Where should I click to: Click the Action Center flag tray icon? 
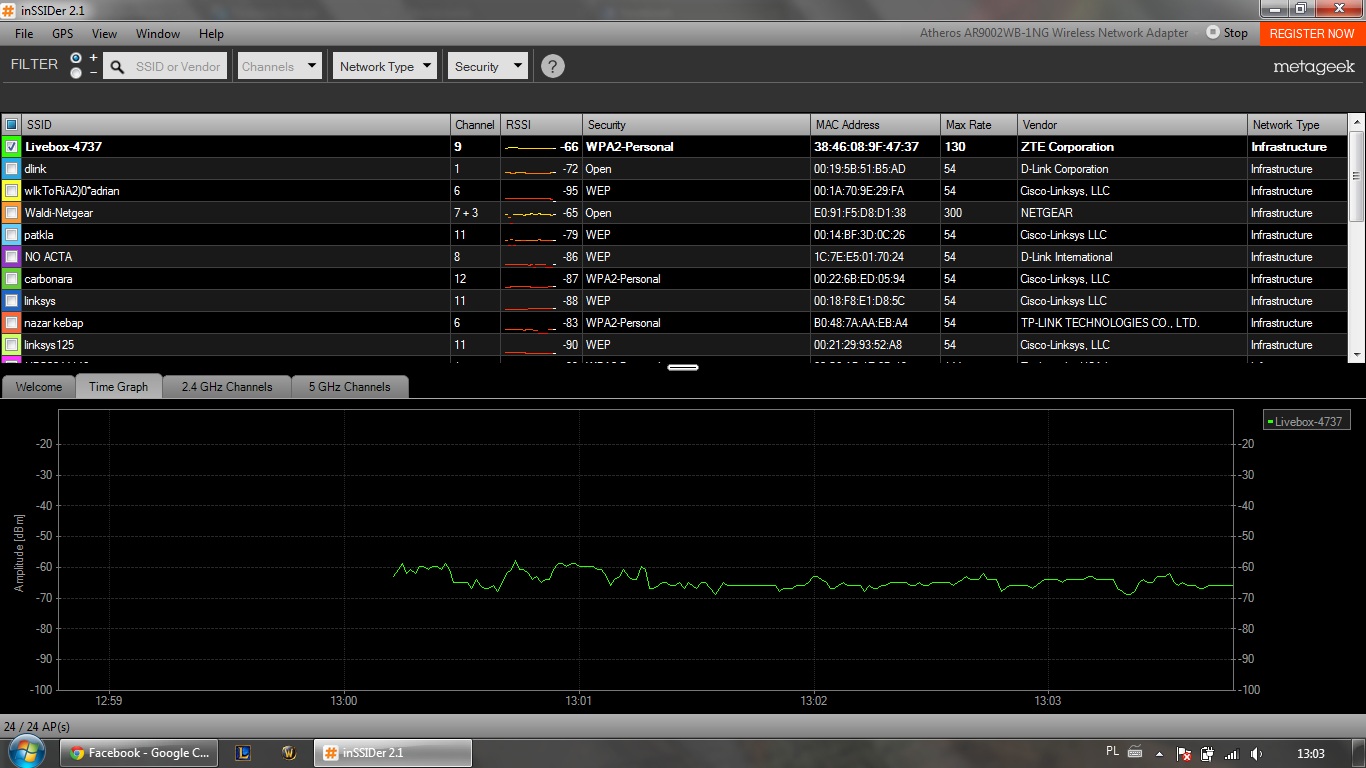(x=1184, y=754)
